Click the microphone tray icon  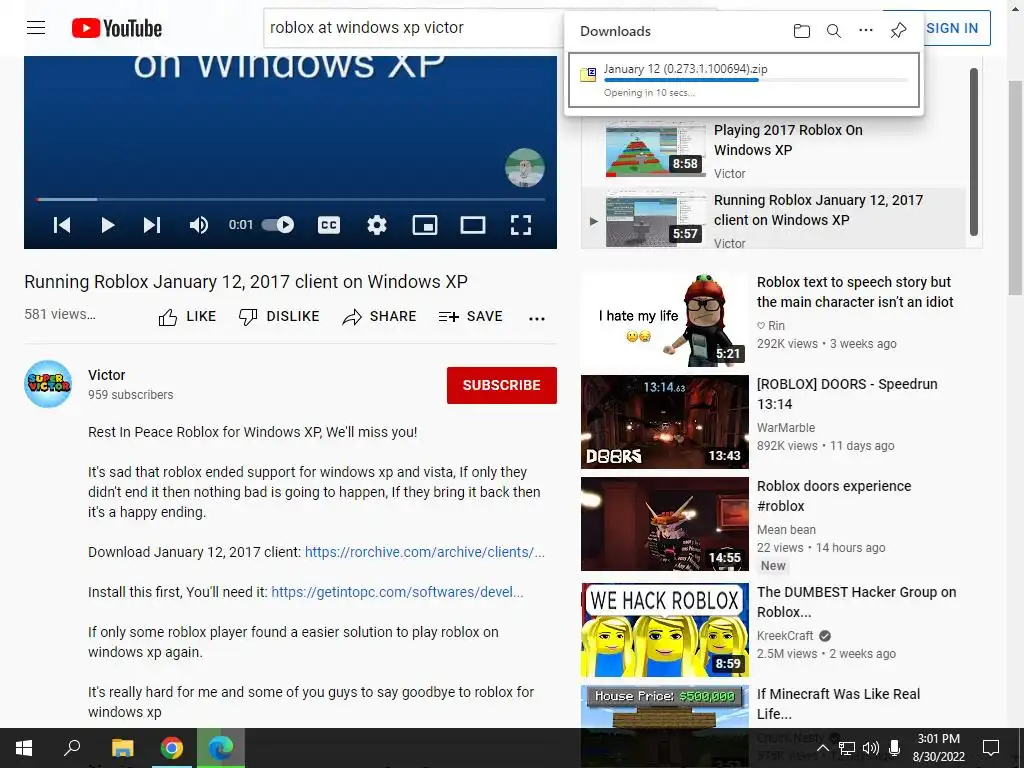894,748
